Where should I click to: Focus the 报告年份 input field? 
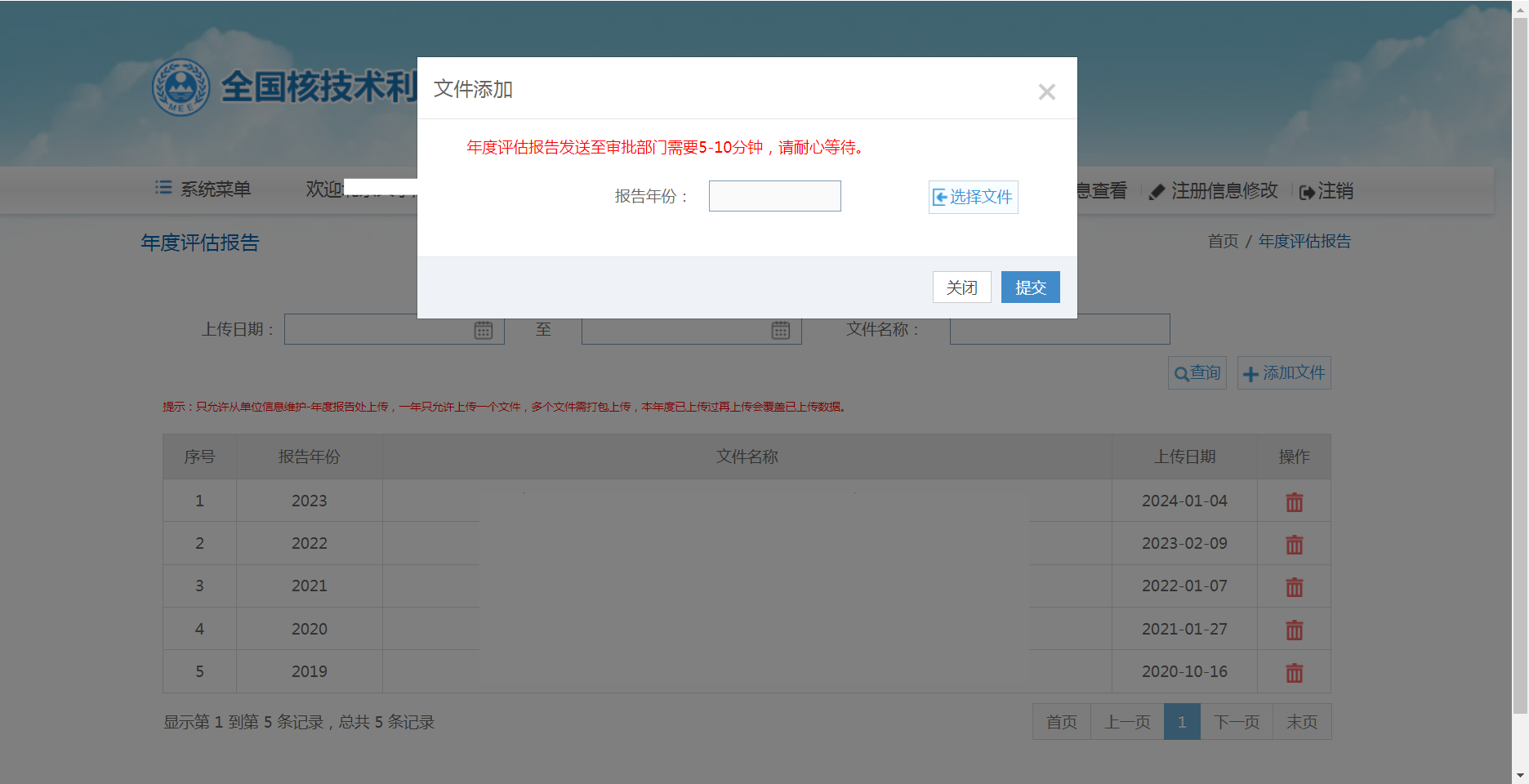coord(774,196)
